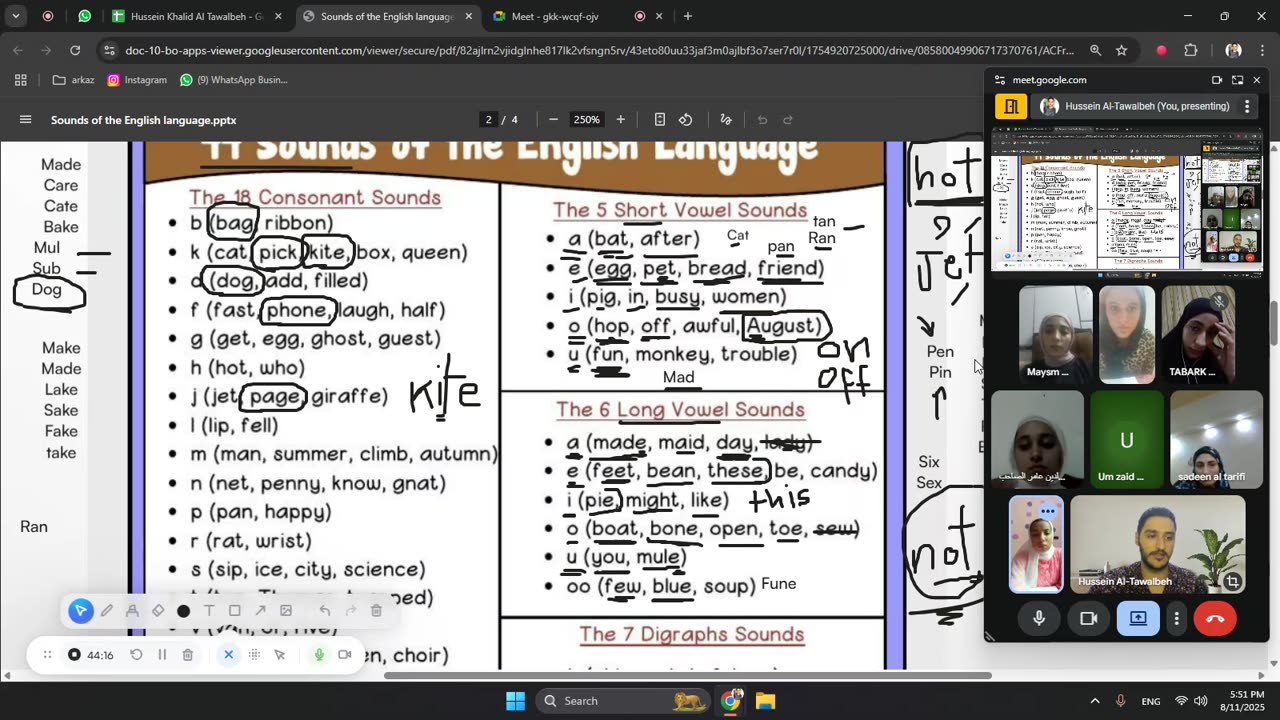
Task: Select the eraser annotation tool
Action: pos(158,611)
